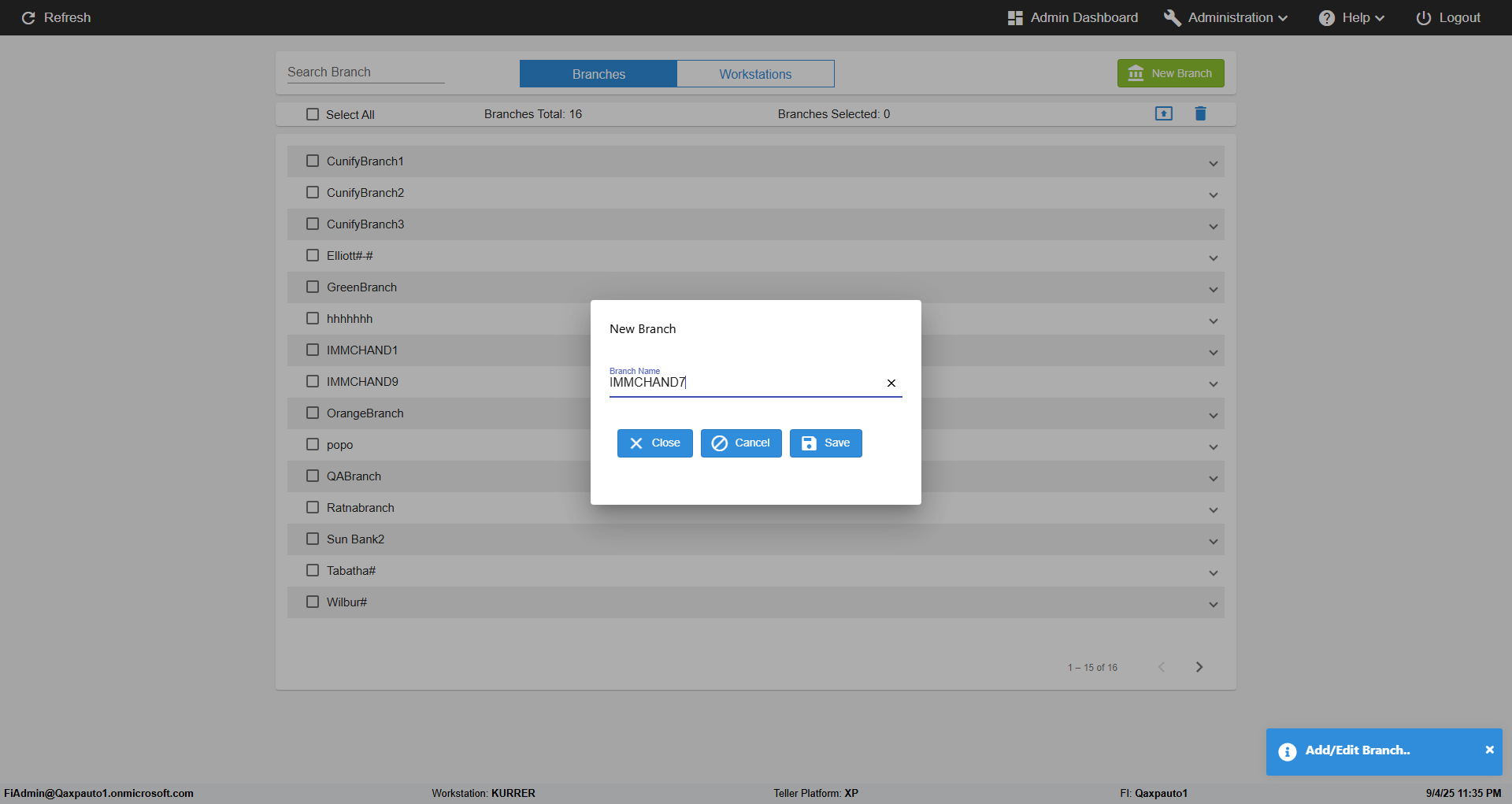Expand the OrangeBranch row
The image size is (1512, 804).
point(1213,415)
